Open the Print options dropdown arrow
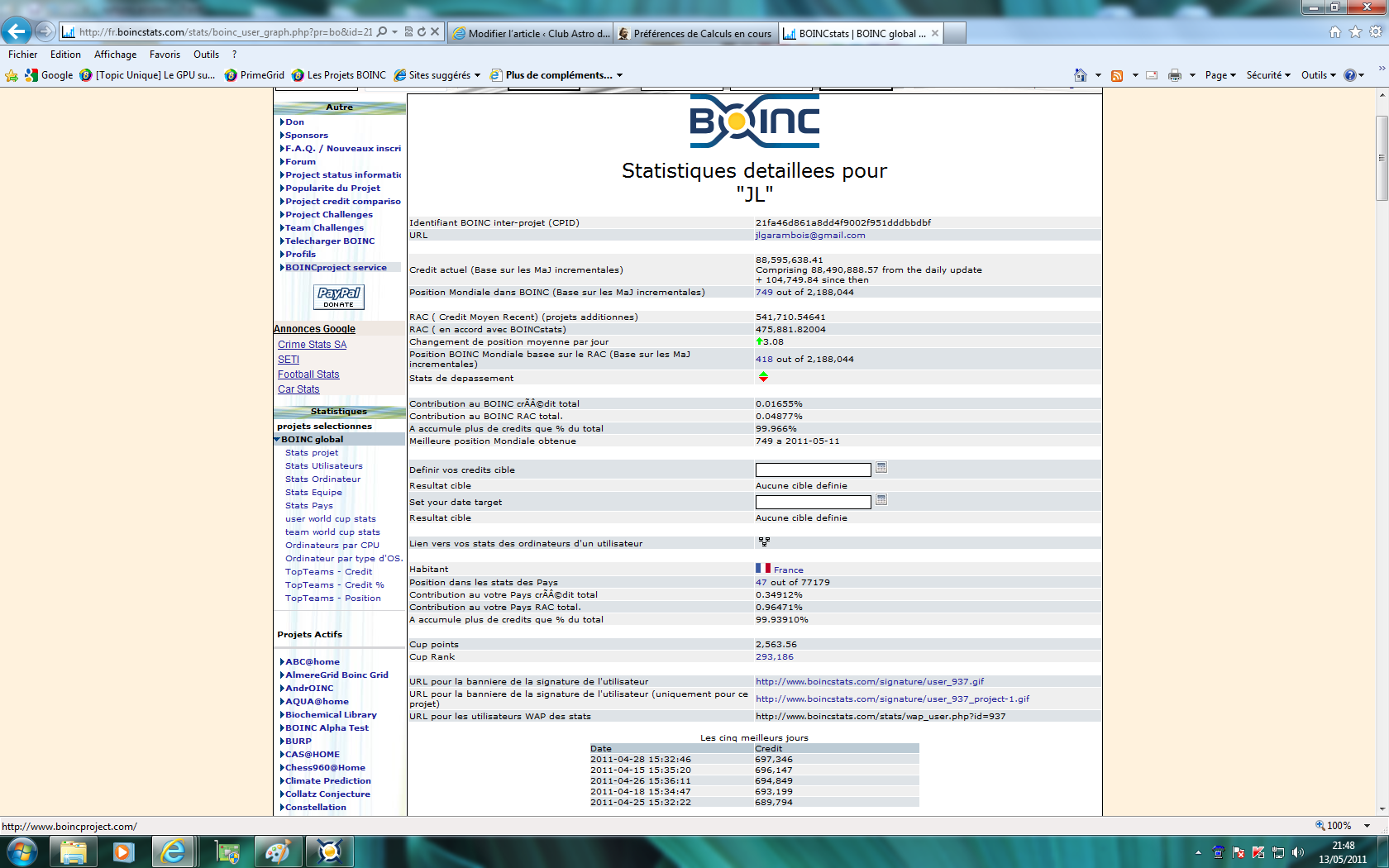Screen dimensions: 1389x868 click(1192, 75)
